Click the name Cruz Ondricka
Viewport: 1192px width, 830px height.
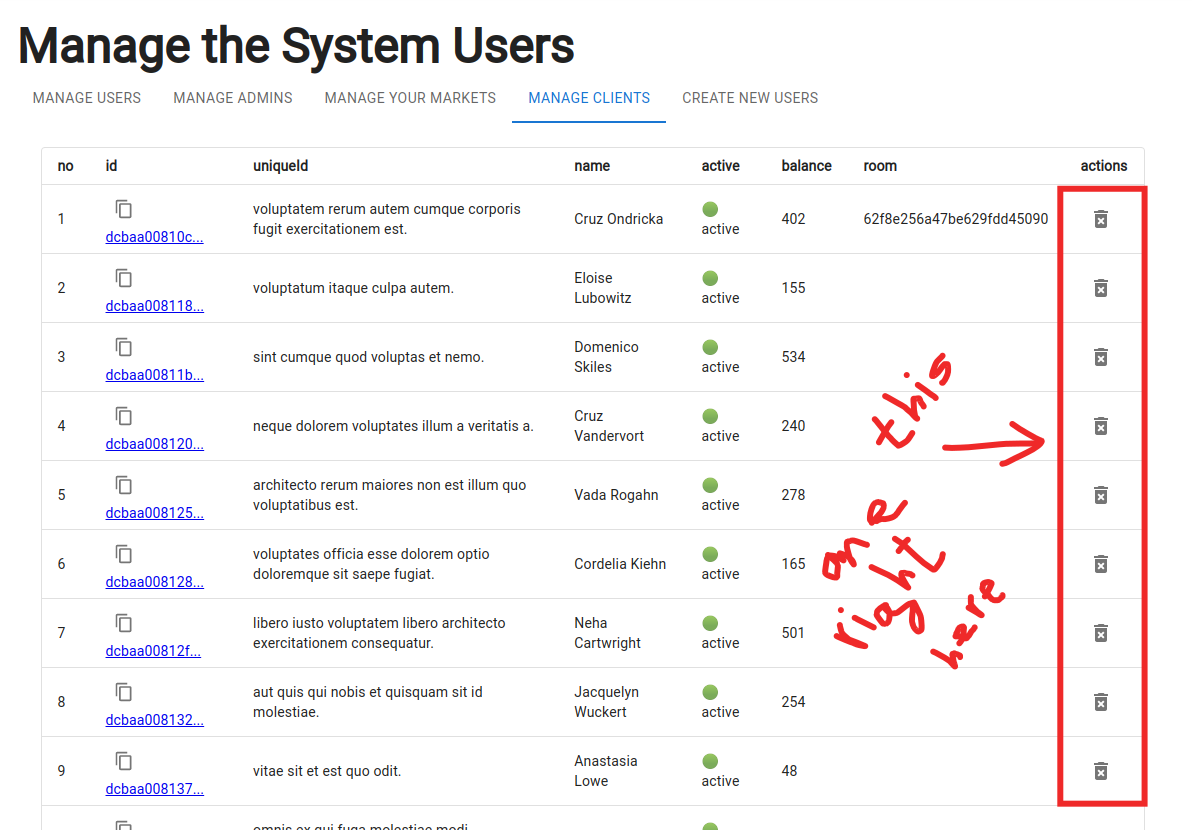tap(619, 219)
